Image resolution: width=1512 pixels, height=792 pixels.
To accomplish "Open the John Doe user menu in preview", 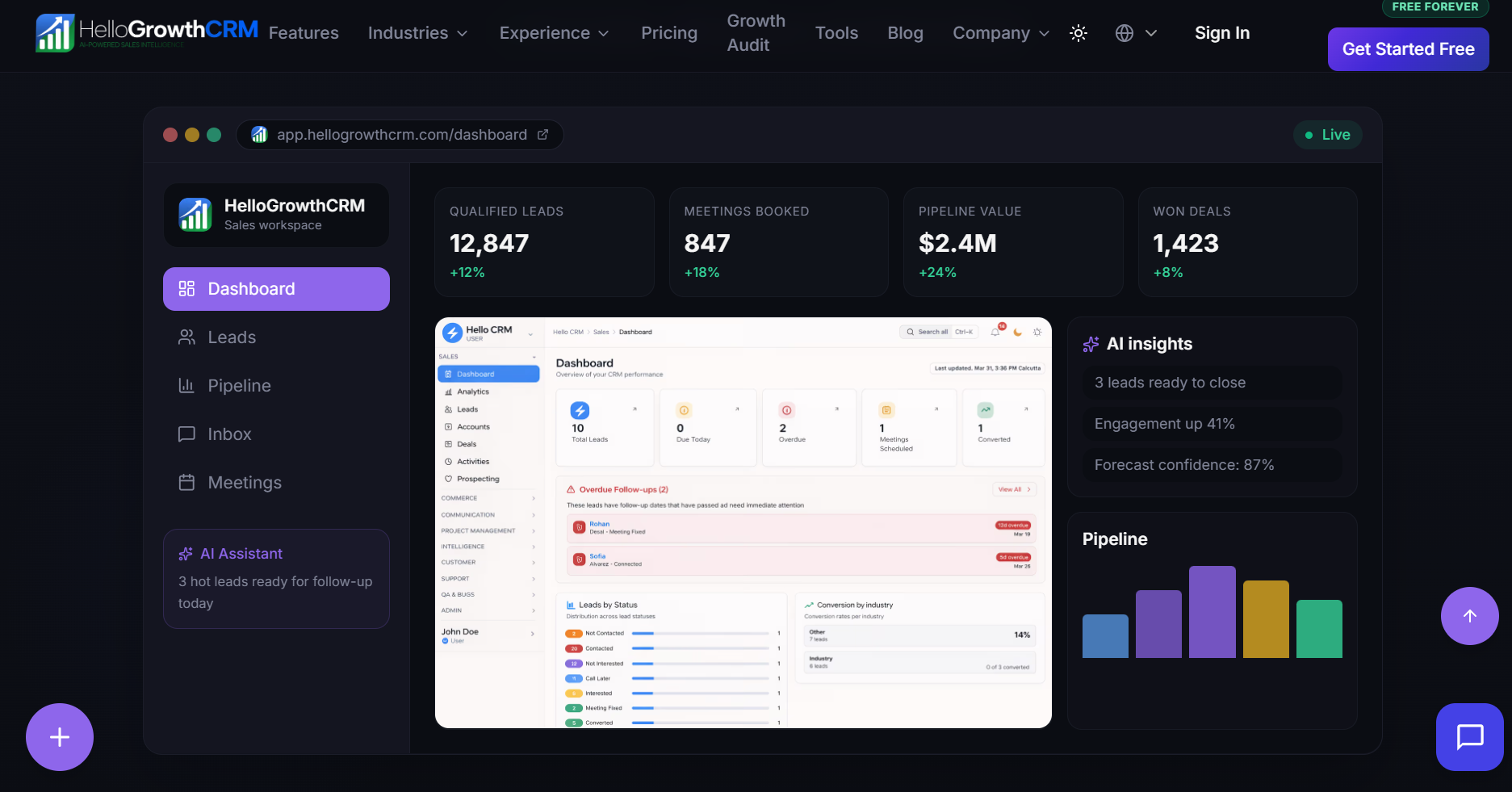I will [x=488, y=635].
